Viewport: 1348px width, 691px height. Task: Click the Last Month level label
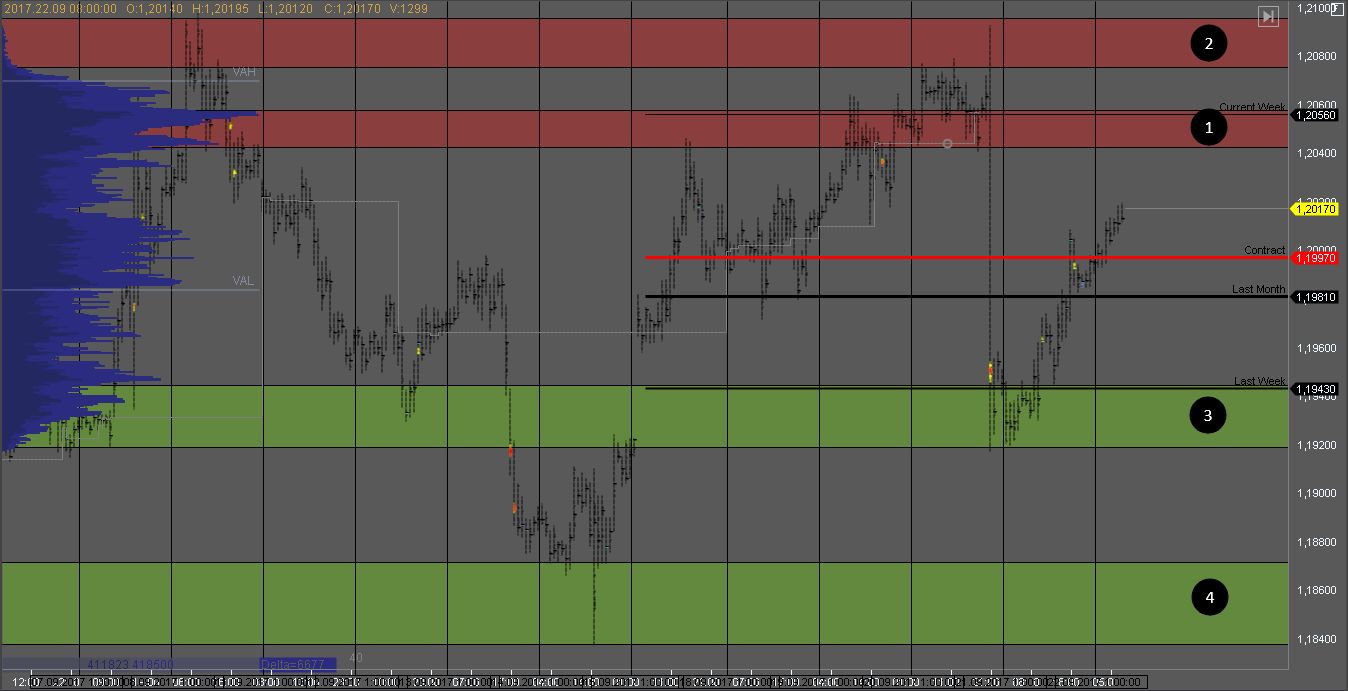pos(1258,289)
